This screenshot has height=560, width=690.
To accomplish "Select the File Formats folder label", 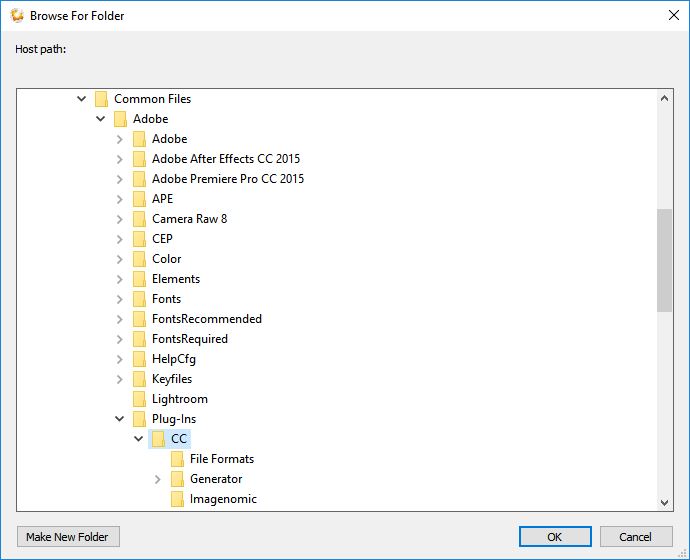I will (x=222, y=459).
